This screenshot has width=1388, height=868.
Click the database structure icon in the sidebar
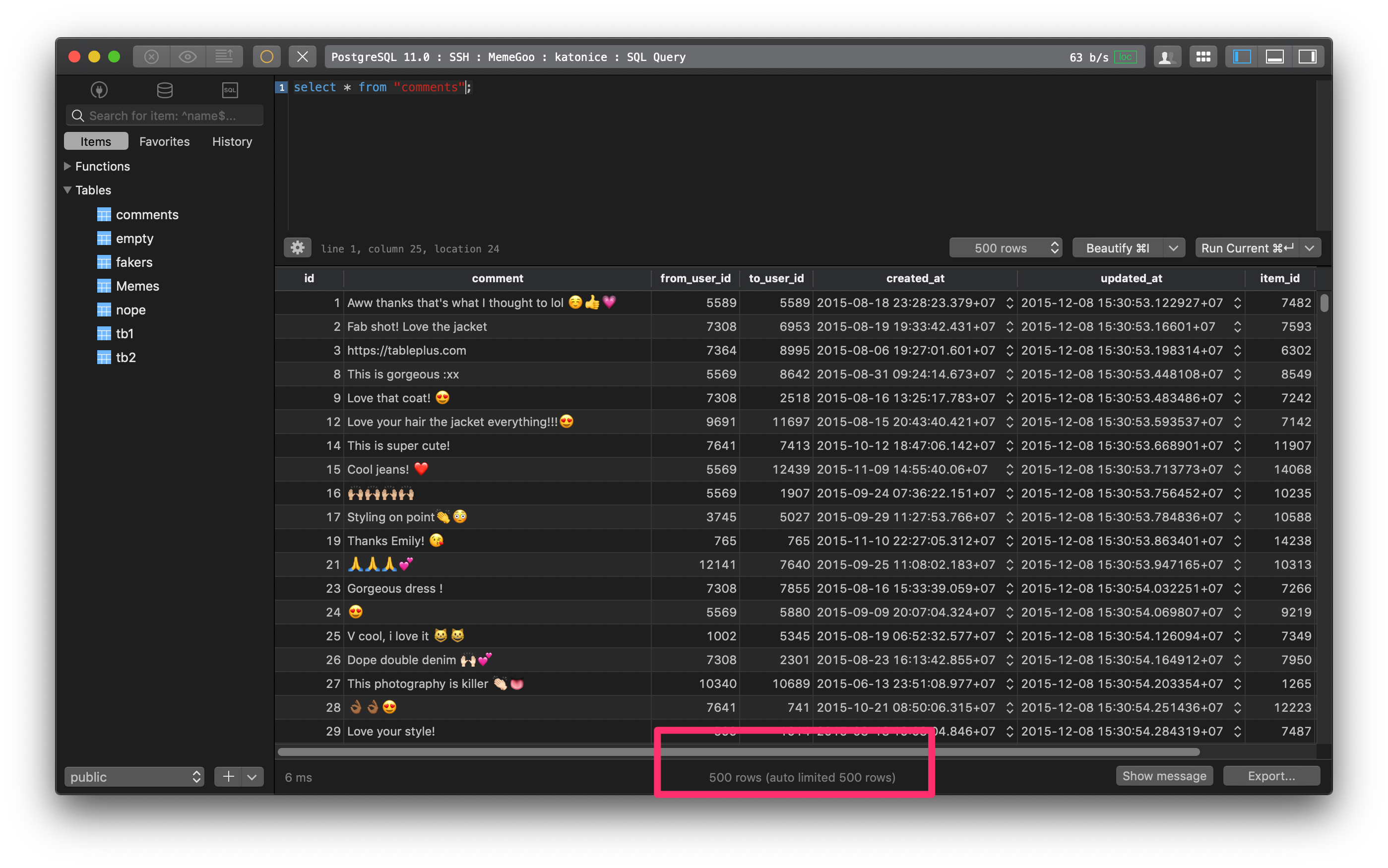click(164, 90)
